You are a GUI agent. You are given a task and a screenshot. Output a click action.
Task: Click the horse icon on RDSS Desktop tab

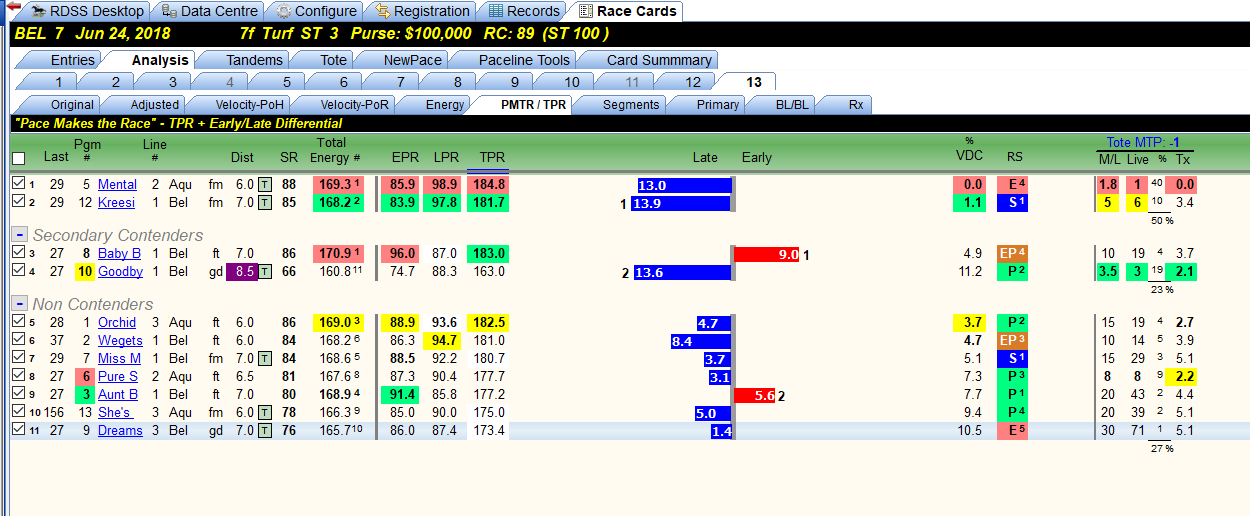click(x=39, y=11)
